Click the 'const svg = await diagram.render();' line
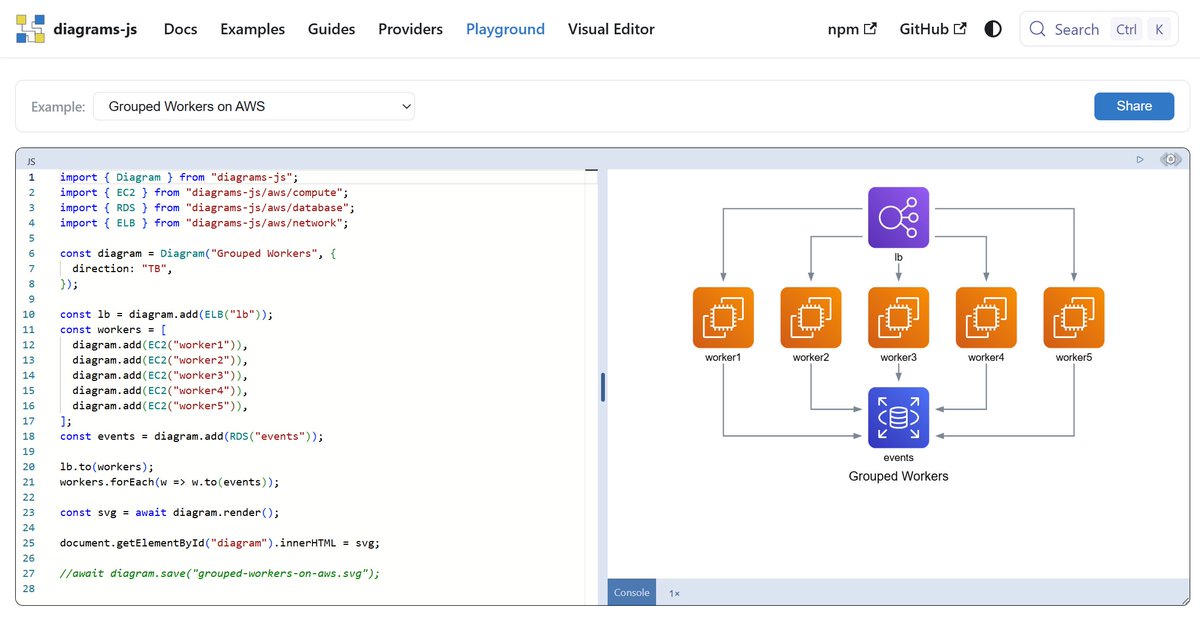1200x621 pixels. (169, 512)
